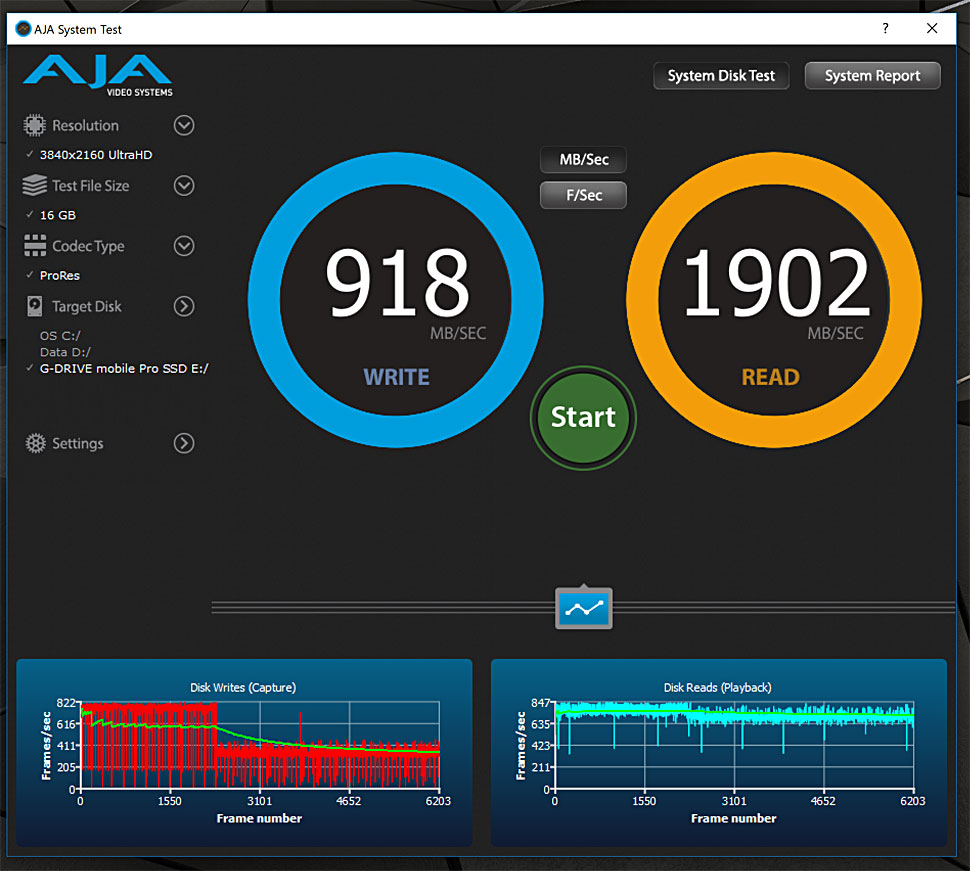
Task: Click the Codec Type film icon
Action: (35, 246)
